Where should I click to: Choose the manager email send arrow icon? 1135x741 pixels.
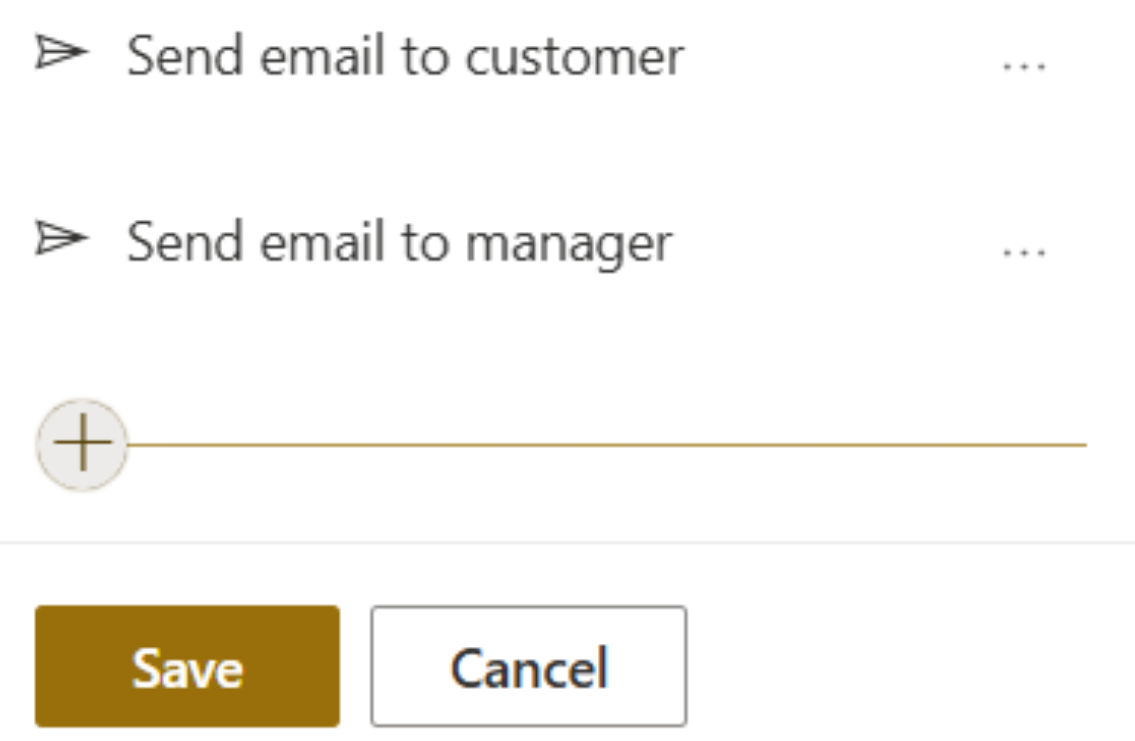point(62,239)
